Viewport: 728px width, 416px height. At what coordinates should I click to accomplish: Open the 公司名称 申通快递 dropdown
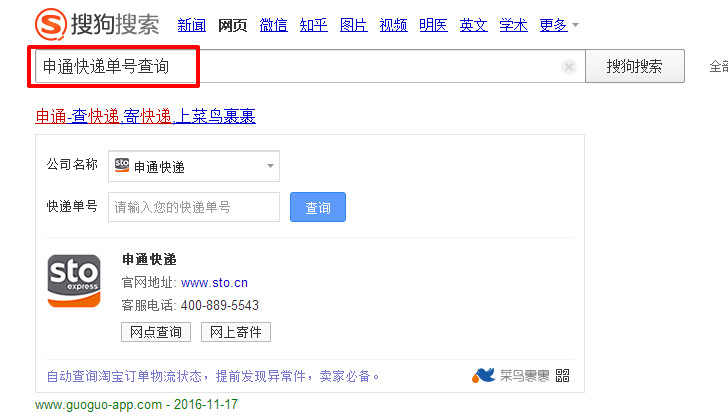pos(194,166)
